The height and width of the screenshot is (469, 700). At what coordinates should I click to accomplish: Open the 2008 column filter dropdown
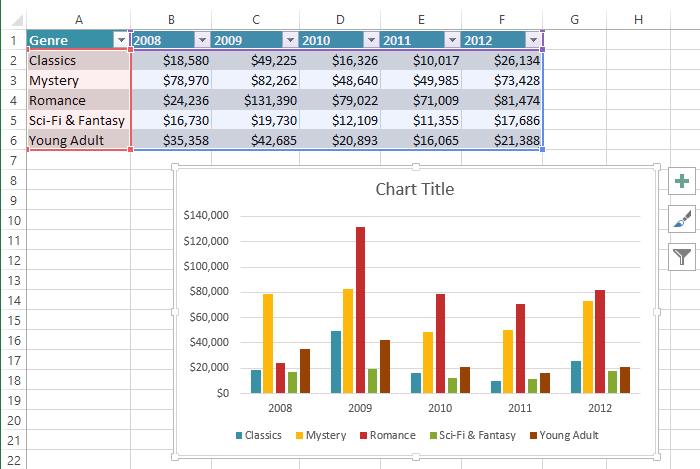203,40
